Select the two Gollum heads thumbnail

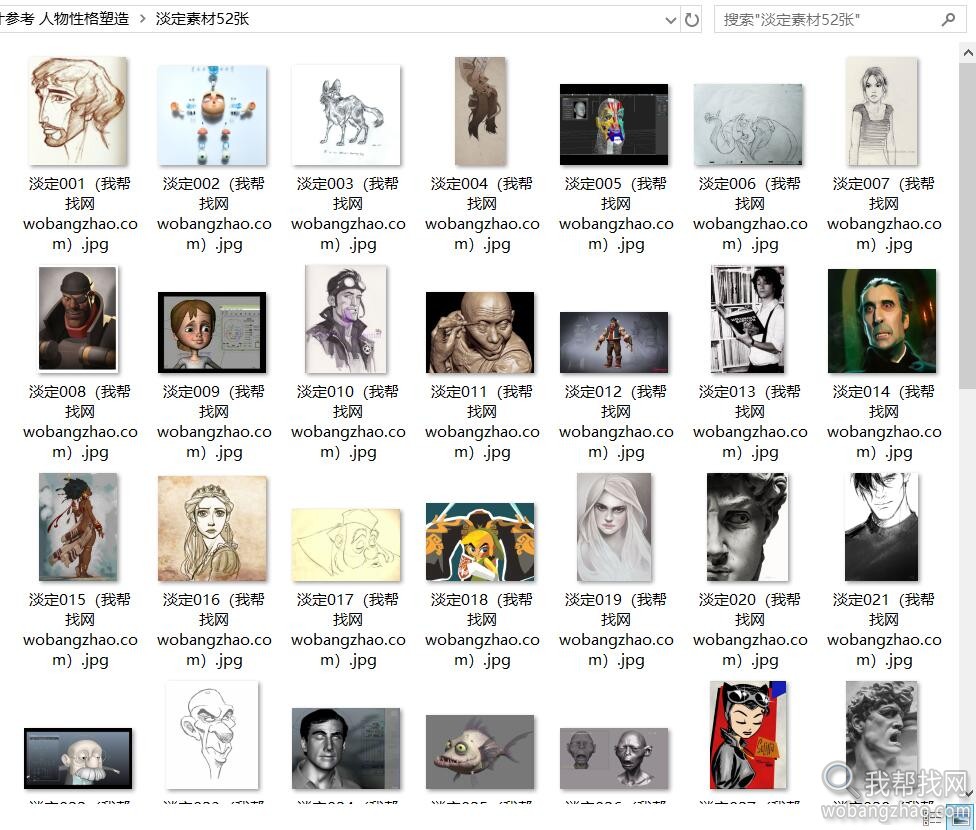(x=614, y=758)
